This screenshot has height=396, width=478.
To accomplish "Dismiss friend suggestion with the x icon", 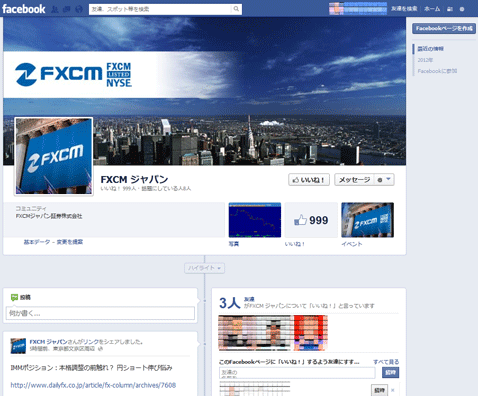I will pyautogui.click(x=393, y=390).
